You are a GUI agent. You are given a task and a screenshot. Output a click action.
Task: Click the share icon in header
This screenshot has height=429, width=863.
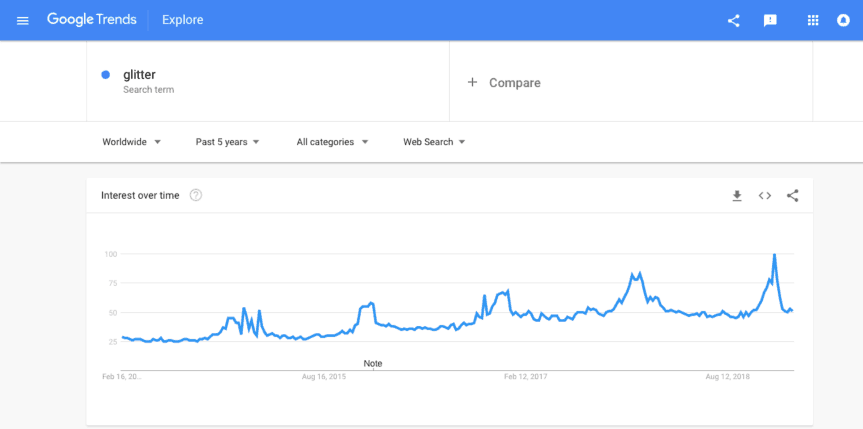734,20
